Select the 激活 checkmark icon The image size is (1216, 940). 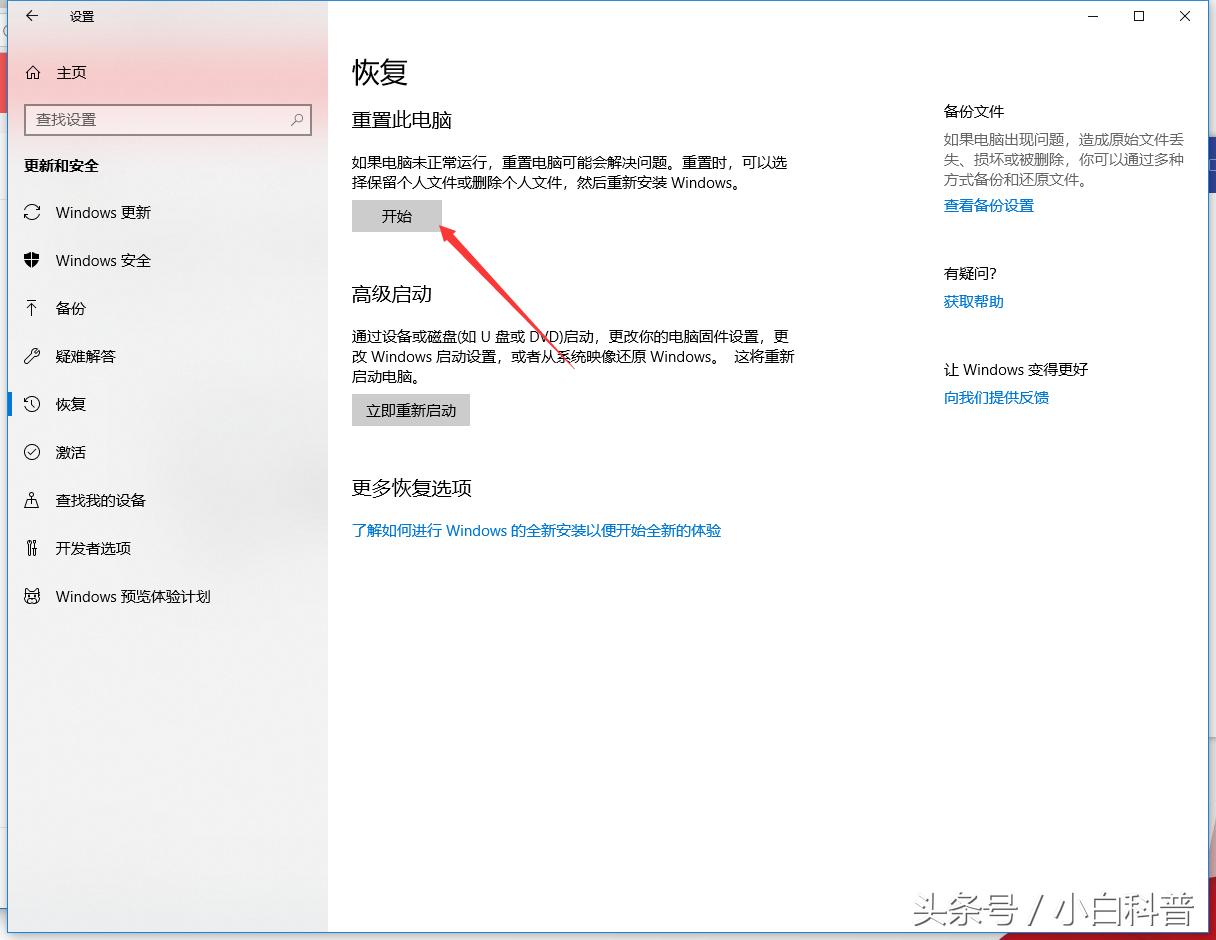(32, 452)
